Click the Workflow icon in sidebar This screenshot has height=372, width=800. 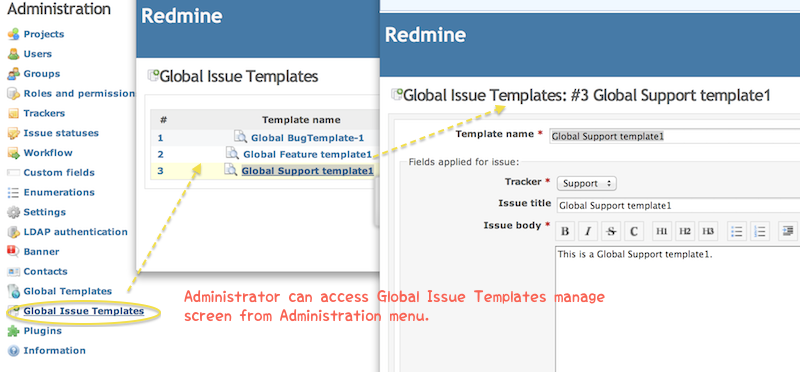pos(14,153)
